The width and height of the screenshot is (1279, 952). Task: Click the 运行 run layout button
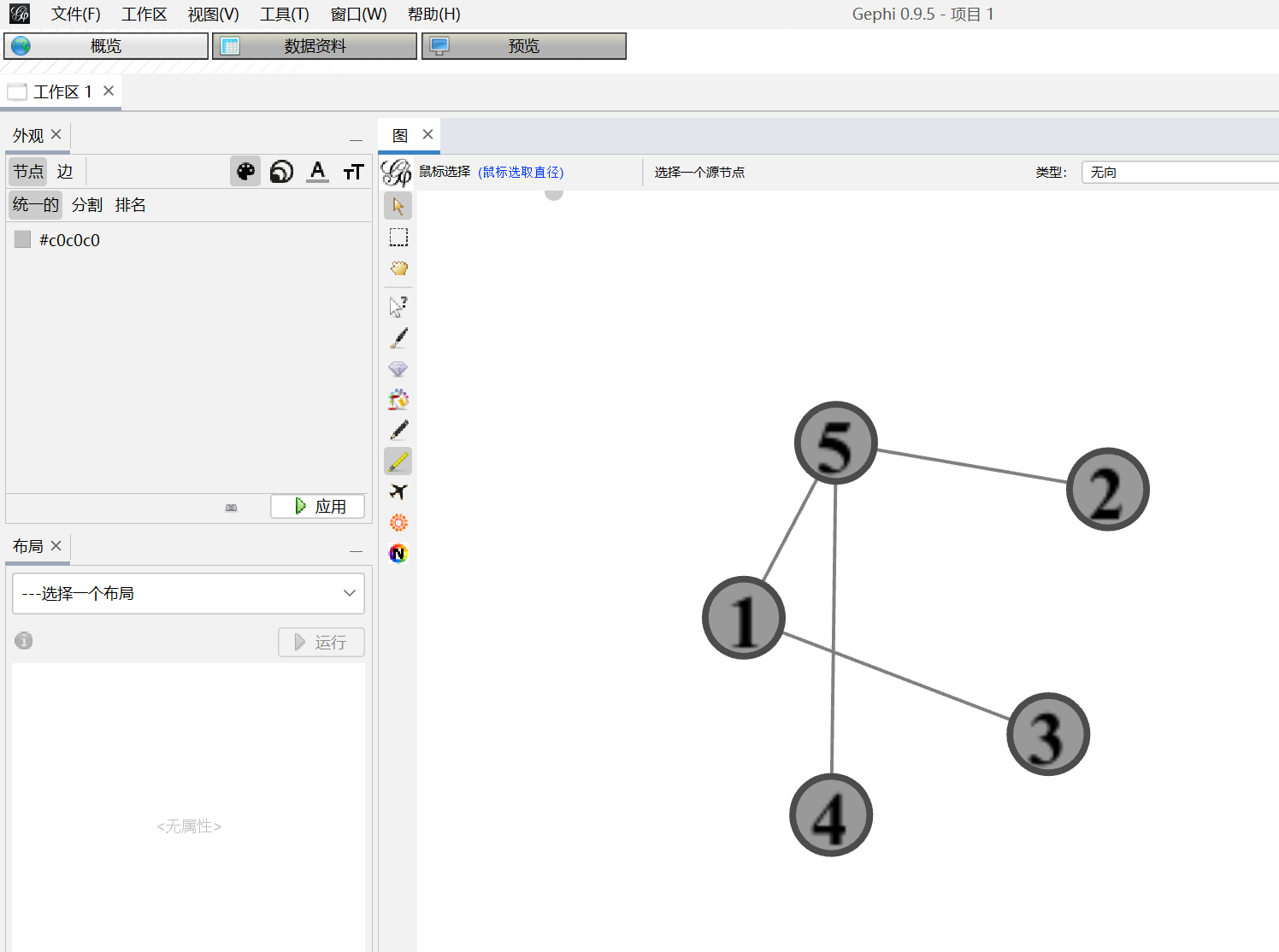point(321,643)
